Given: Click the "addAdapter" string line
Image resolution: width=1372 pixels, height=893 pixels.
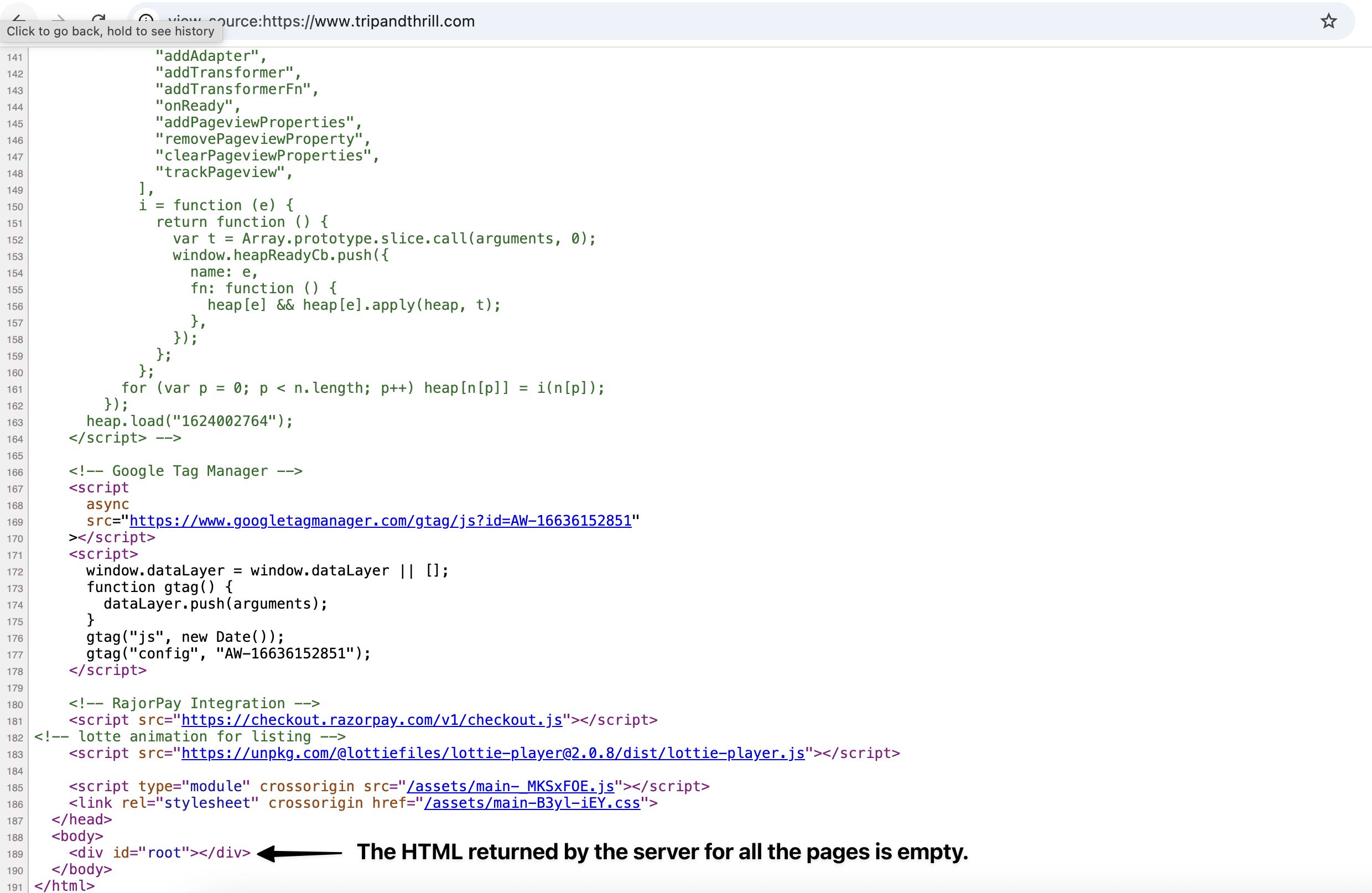Looking at the screenshot, I should [x=211, y=56].
